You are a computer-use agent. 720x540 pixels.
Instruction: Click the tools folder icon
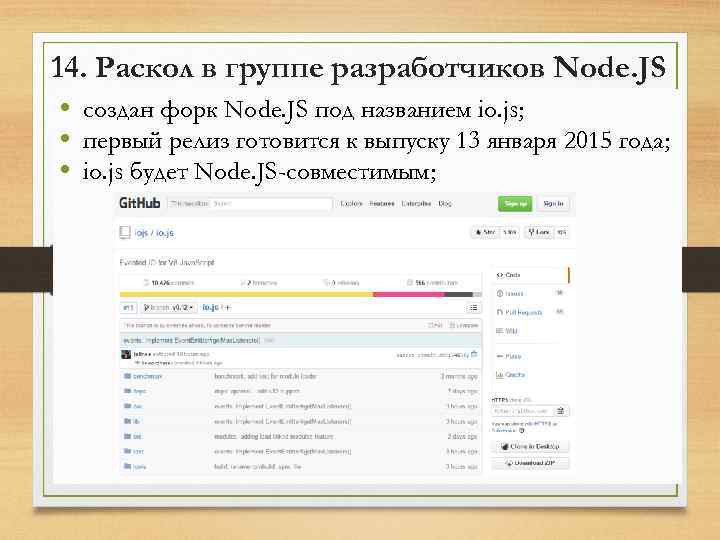click(x=127, y=467)
